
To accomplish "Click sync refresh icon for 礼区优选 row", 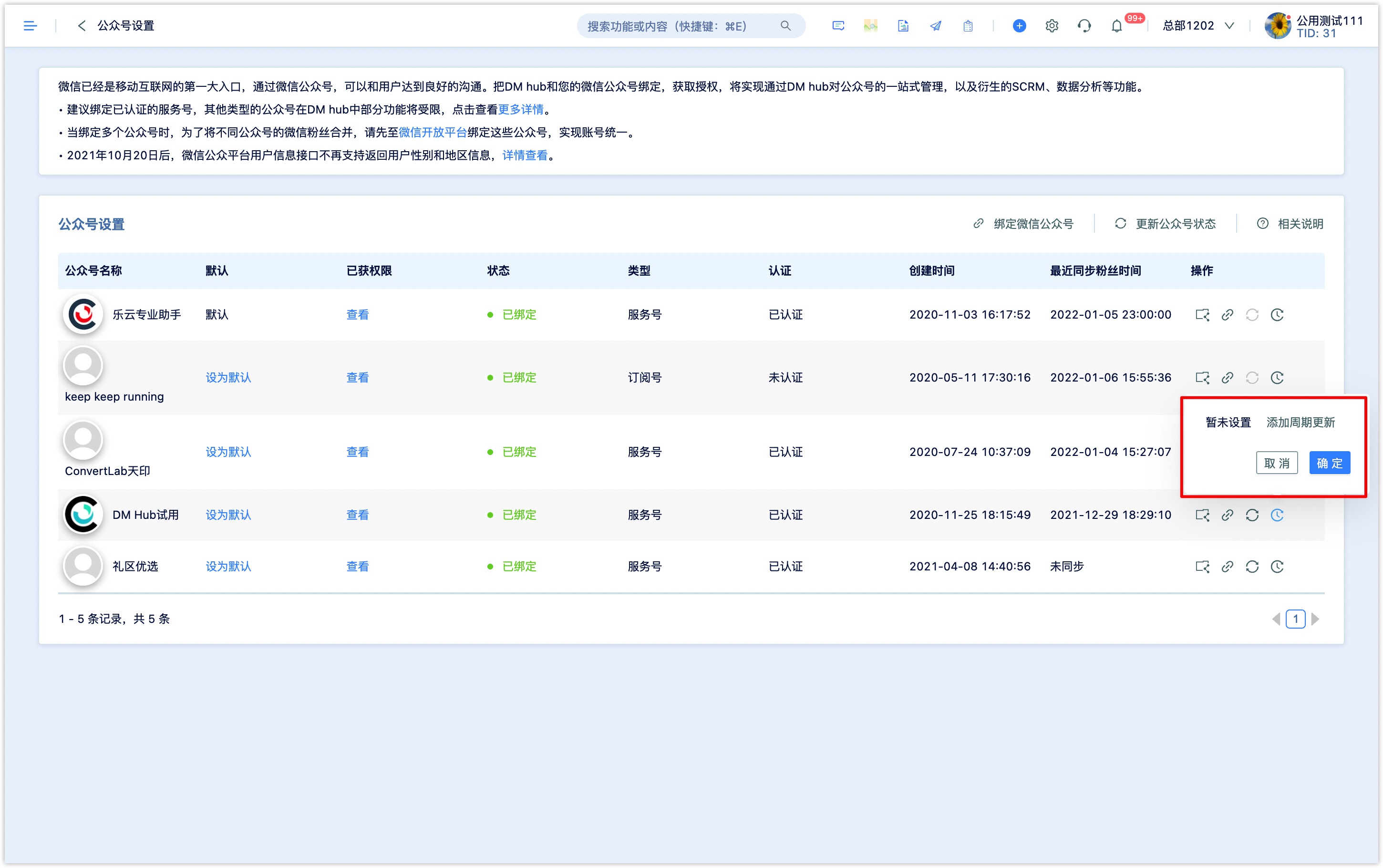I will 1252,567.
